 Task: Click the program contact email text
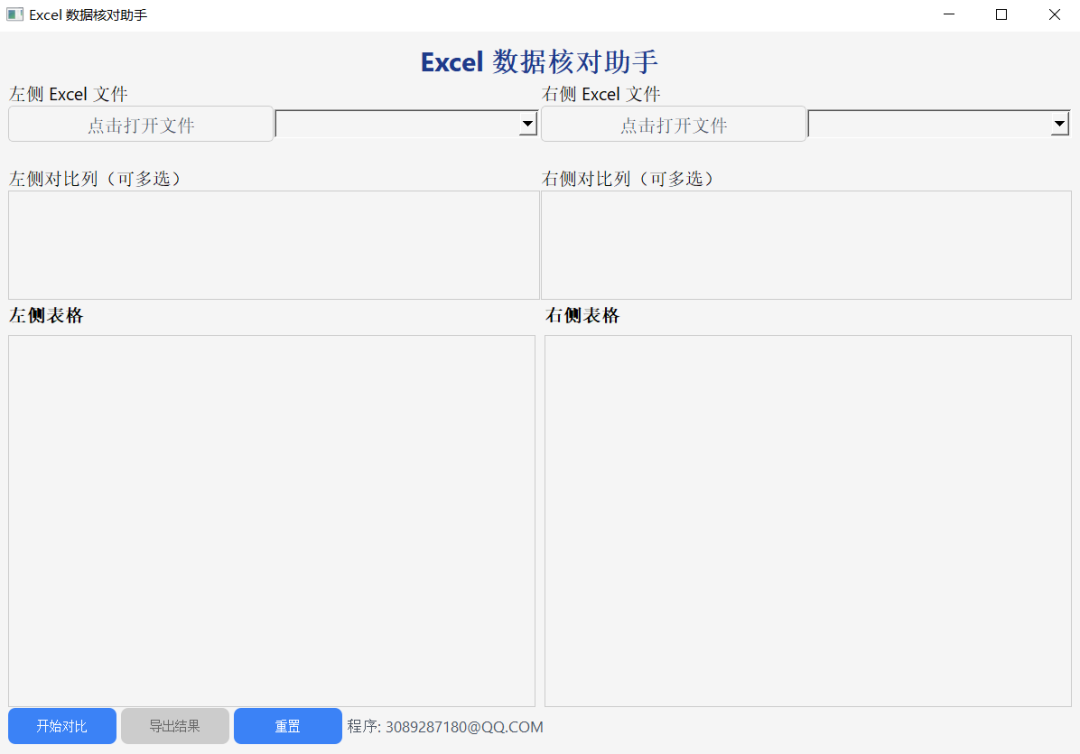pyautogui.click(x=445, y=726)
